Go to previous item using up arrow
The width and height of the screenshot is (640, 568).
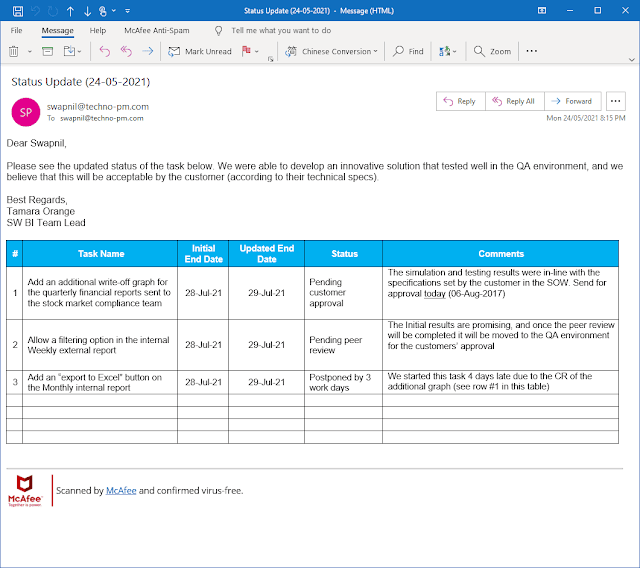pyautogui.click(x=70, y=11)
